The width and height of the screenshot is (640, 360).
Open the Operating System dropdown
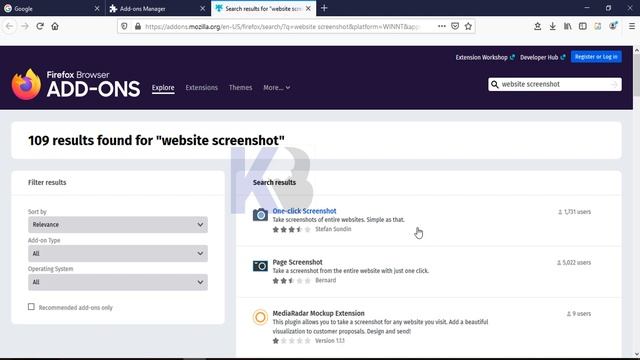118,282
